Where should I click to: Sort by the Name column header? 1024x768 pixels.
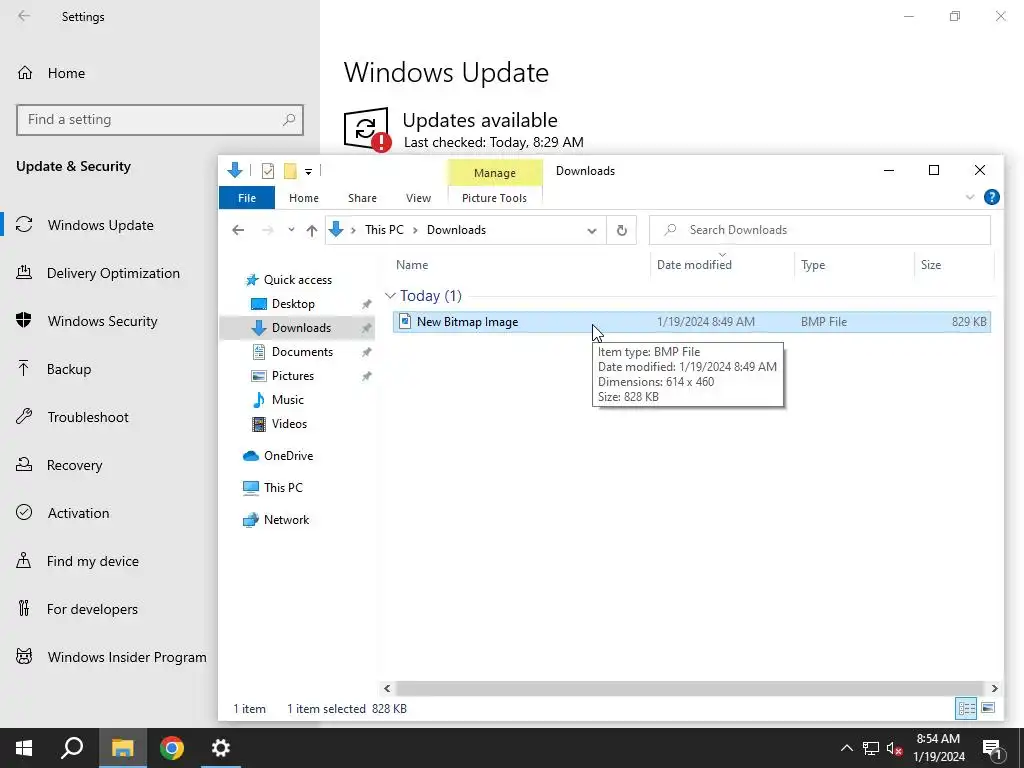[412, 264]
